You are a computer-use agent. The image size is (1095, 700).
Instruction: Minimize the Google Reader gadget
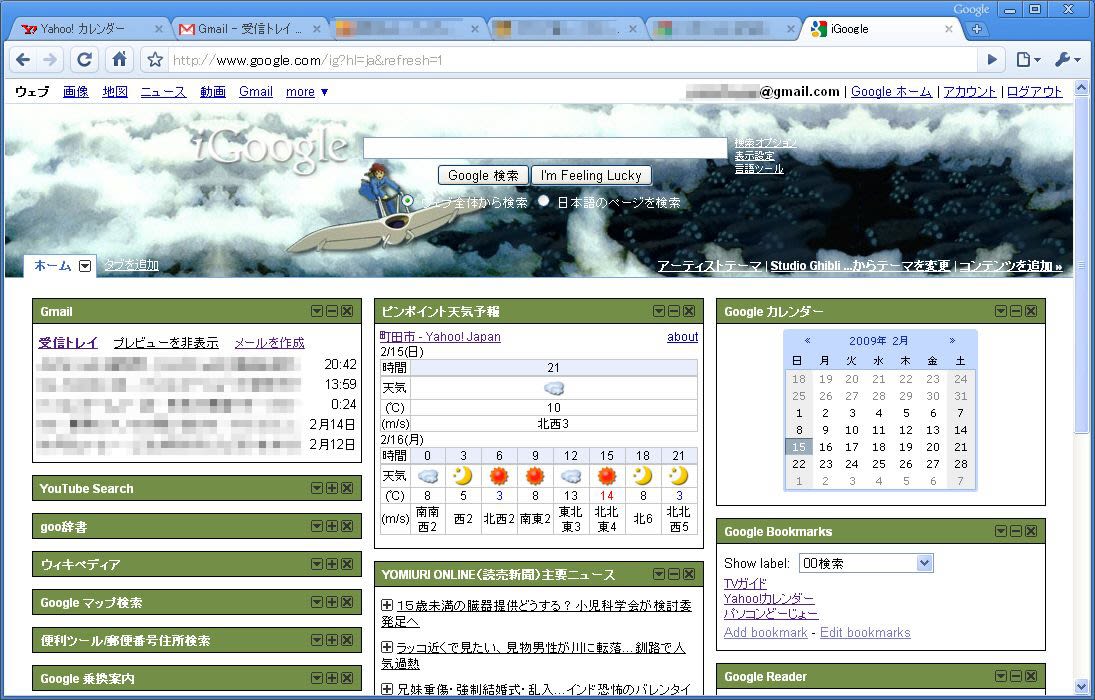coord(1016,676)
